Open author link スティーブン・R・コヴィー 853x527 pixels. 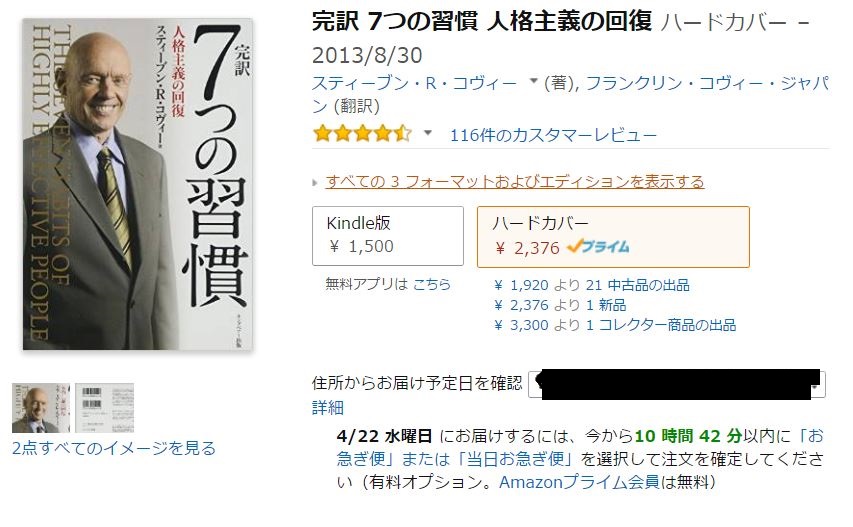[x=415, y=83]
